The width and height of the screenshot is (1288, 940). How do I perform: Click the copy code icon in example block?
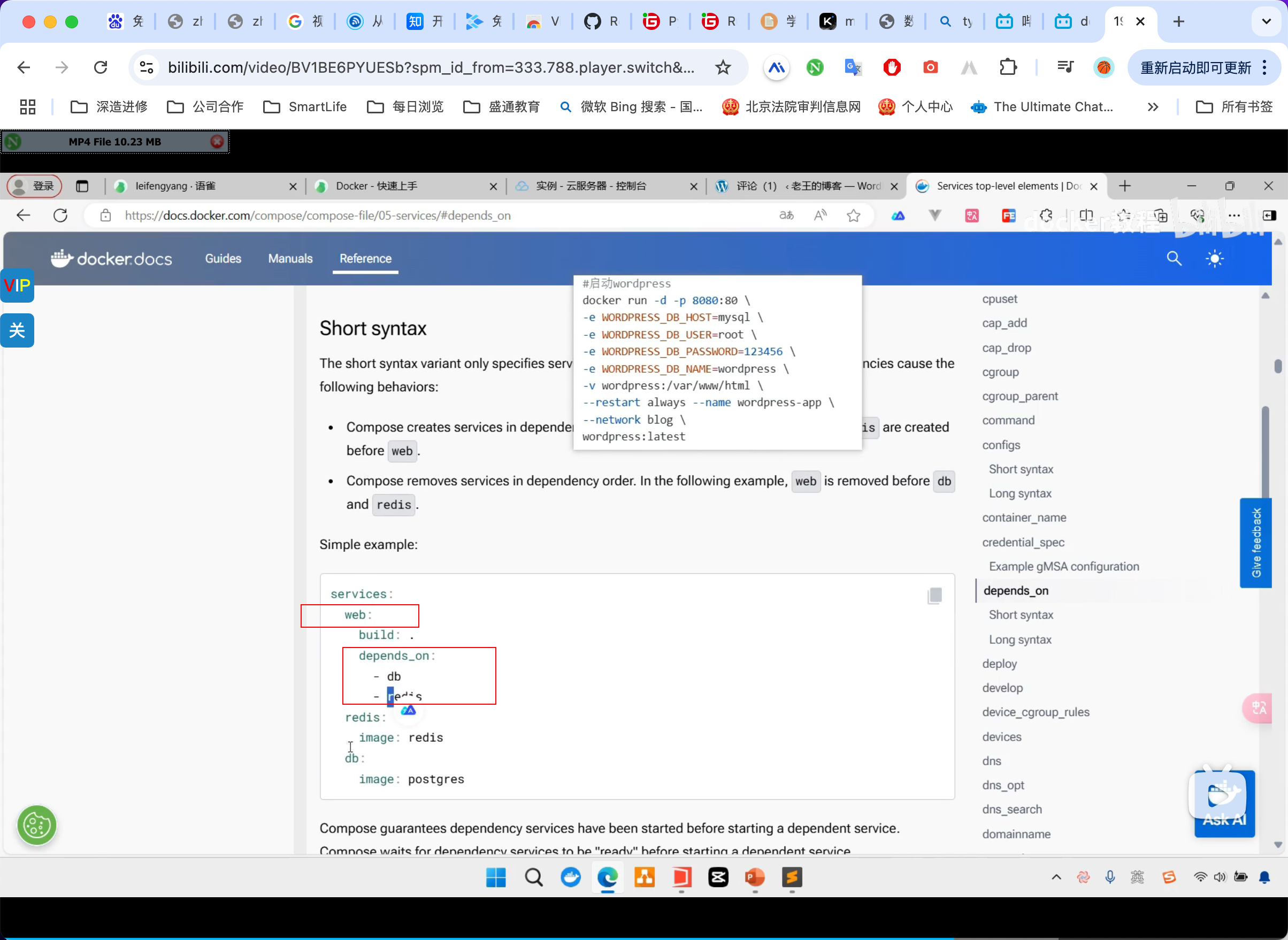(x=934, y=596)
